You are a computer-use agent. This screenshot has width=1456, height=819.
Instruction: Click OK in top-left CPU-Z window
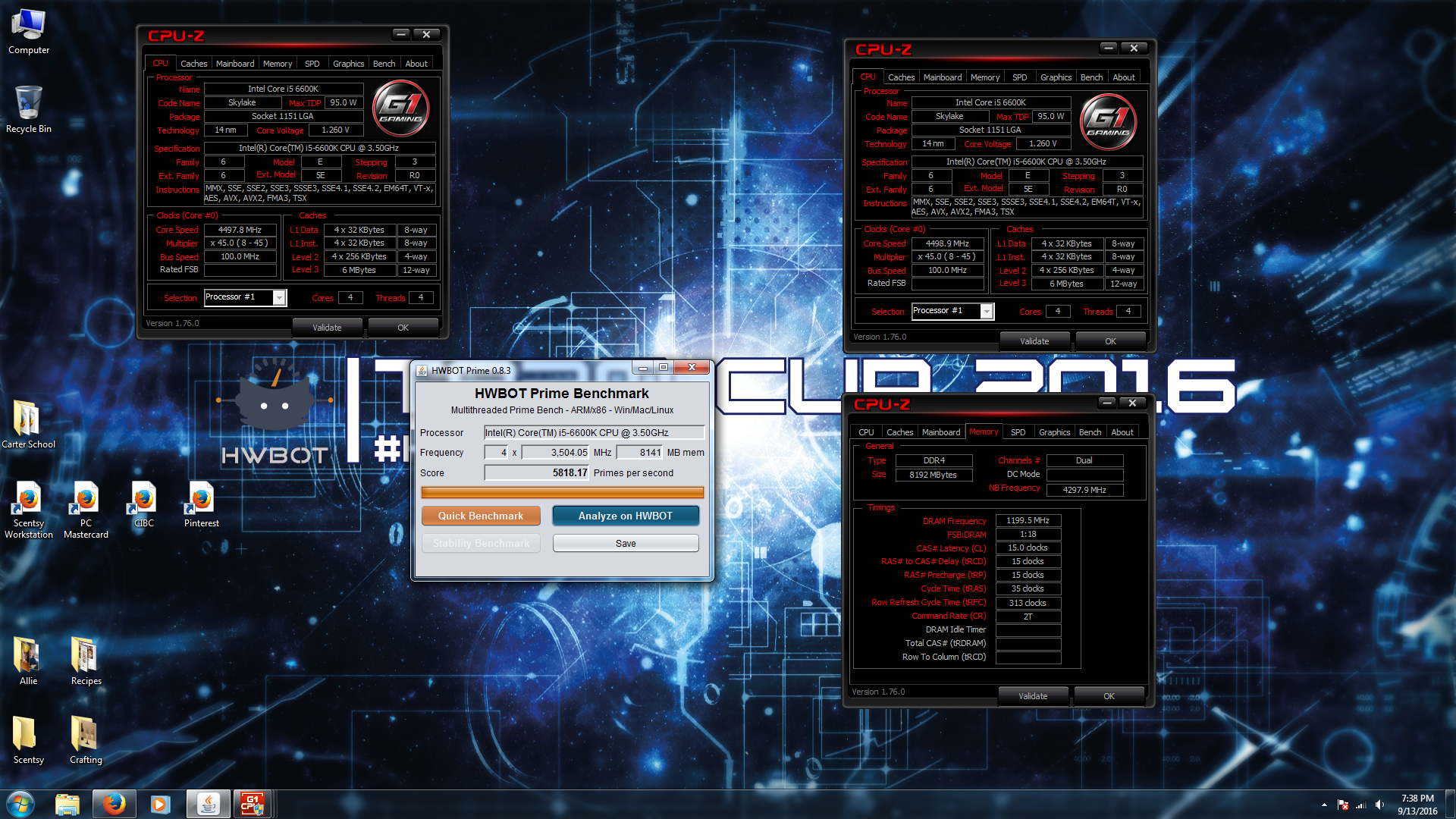point(403,328)
